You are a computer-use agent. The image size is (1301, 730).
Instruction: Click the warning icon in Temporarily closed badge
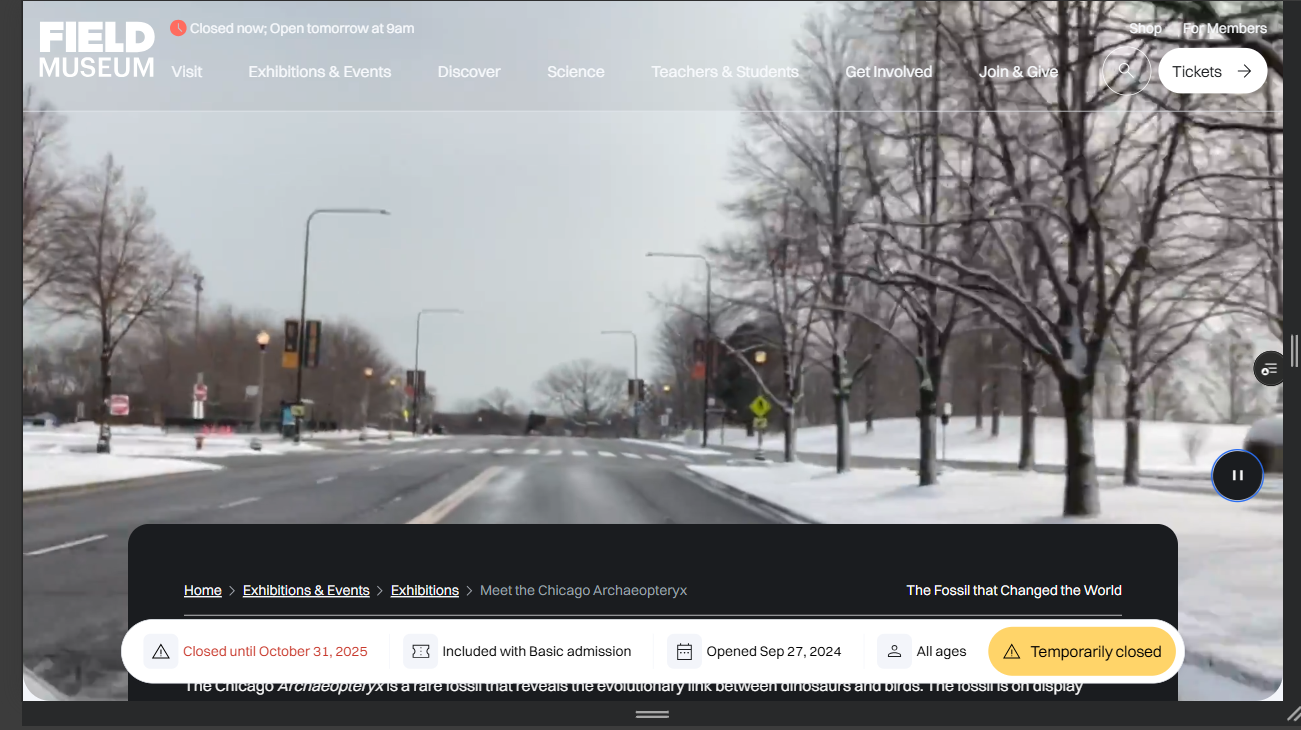(x=1011, y=652)
